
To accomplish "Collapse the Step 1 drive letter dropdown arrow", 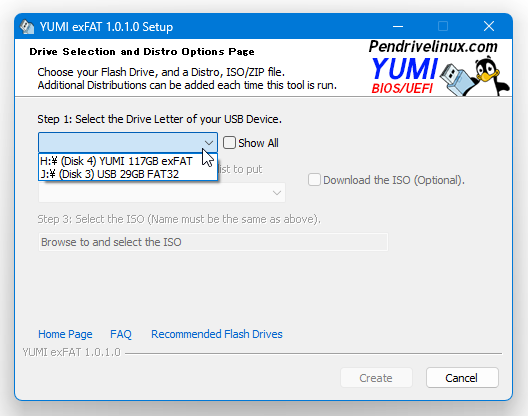I will point(209,143).
